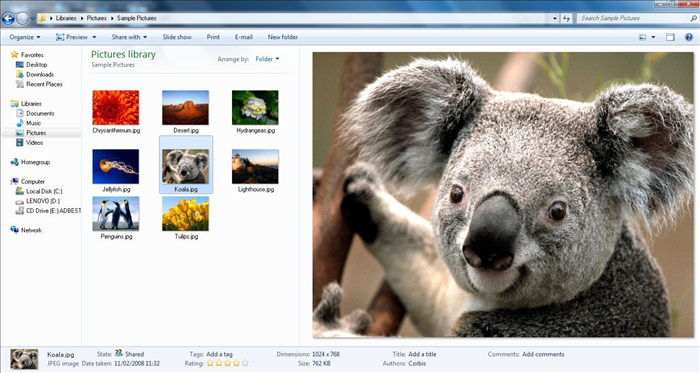
Task: Click the Authors value Corbis
Action: tap(417, 364)
